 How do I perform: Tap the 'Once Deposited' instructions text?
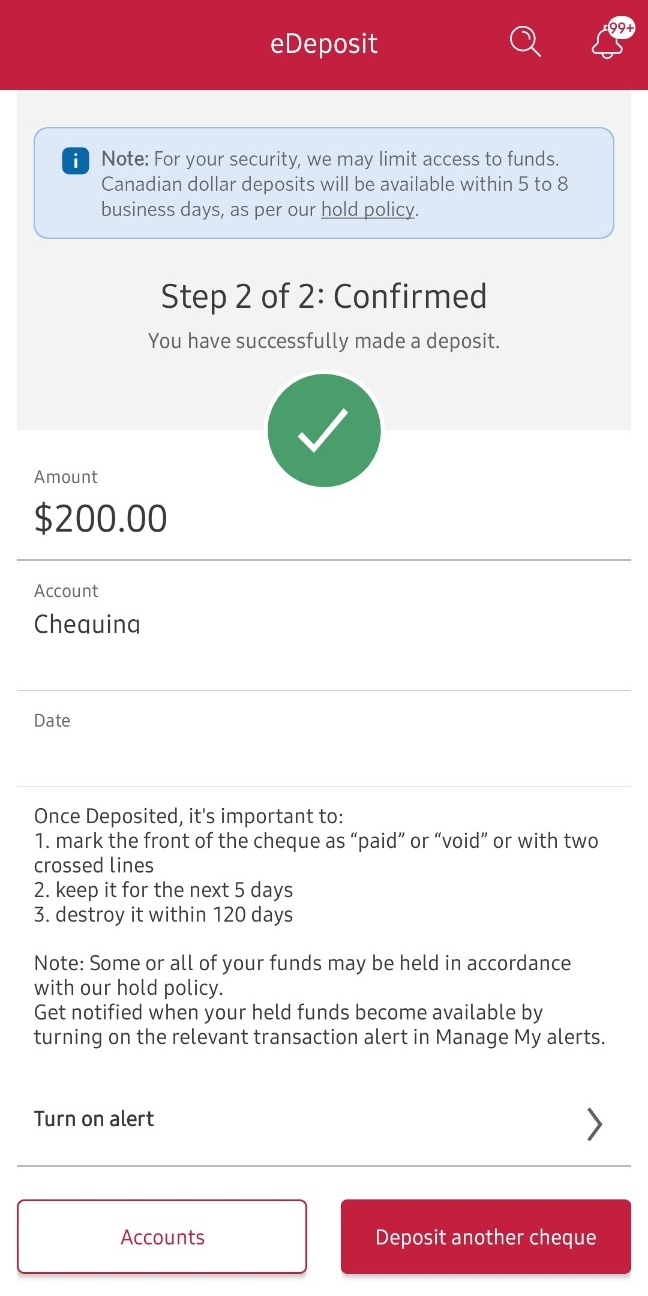click(x=316, y=865)
